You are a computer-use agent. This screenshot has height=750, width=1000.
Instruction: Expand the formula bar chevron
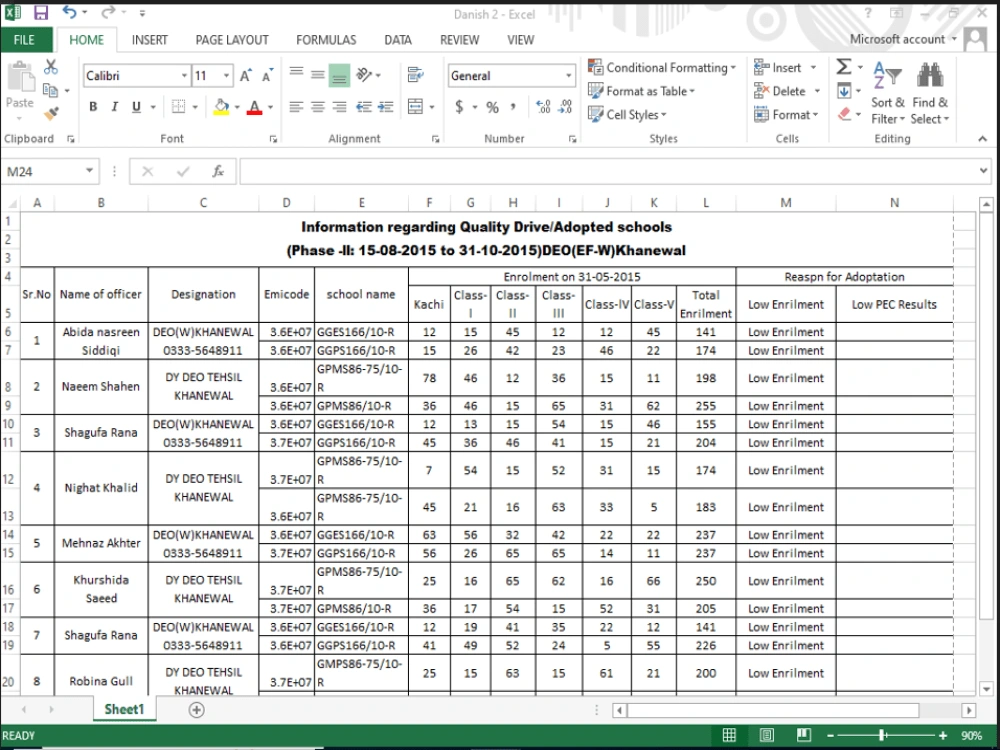983,170
